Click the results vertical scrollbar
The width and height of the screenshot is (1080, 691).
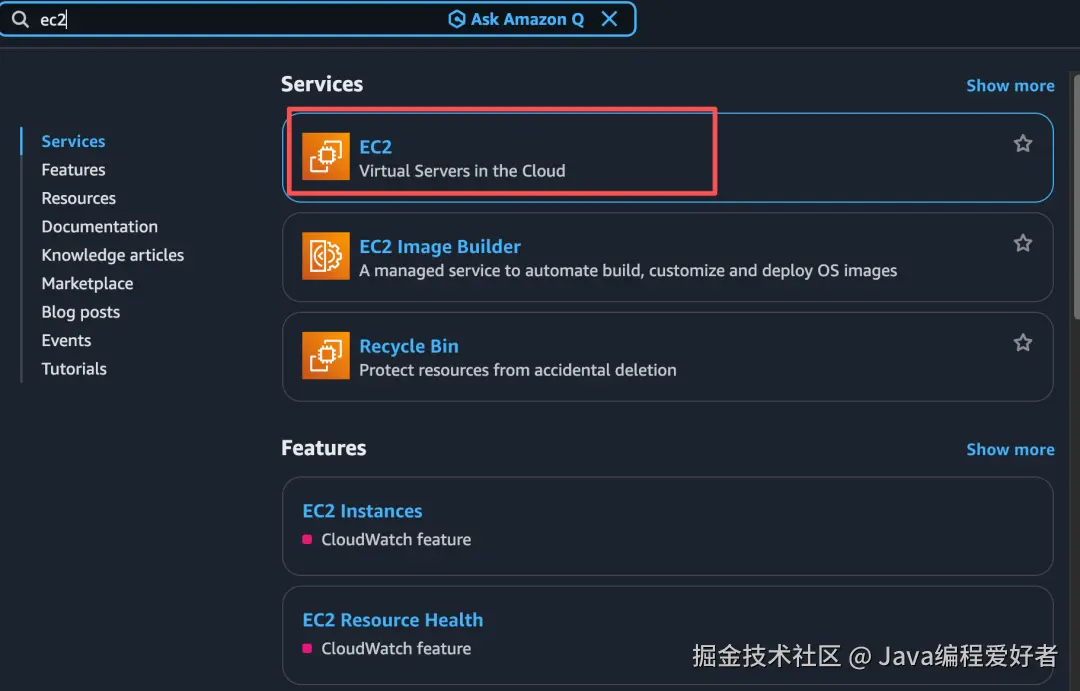[x=1076, y=200]
